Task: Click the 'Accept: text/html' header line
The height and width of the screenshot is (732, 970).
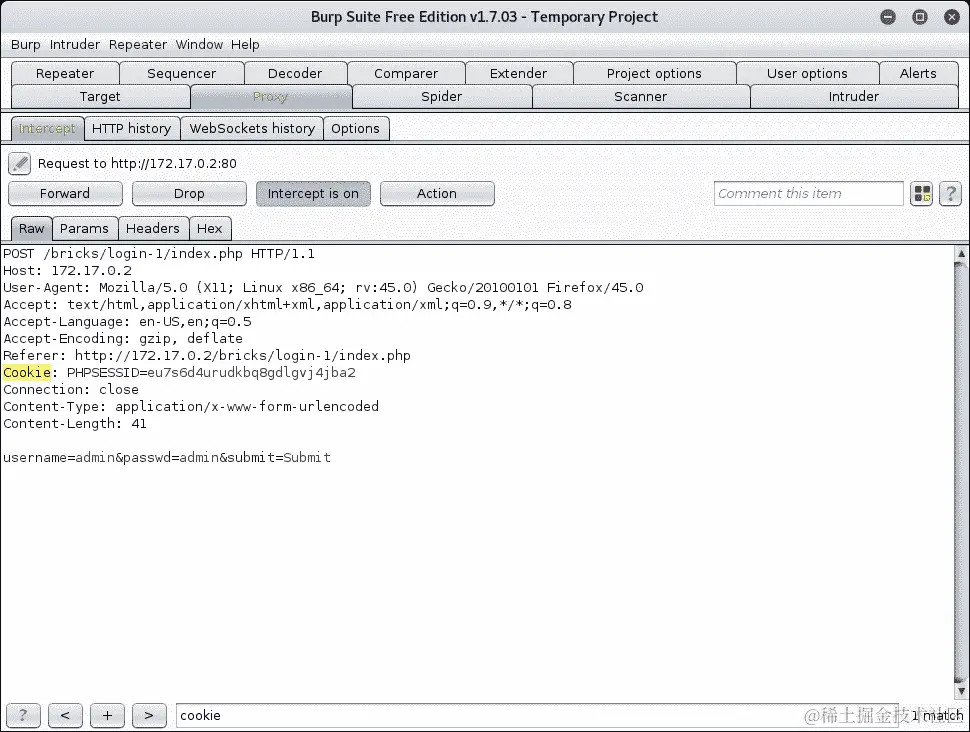Action: tap(288, 305)
